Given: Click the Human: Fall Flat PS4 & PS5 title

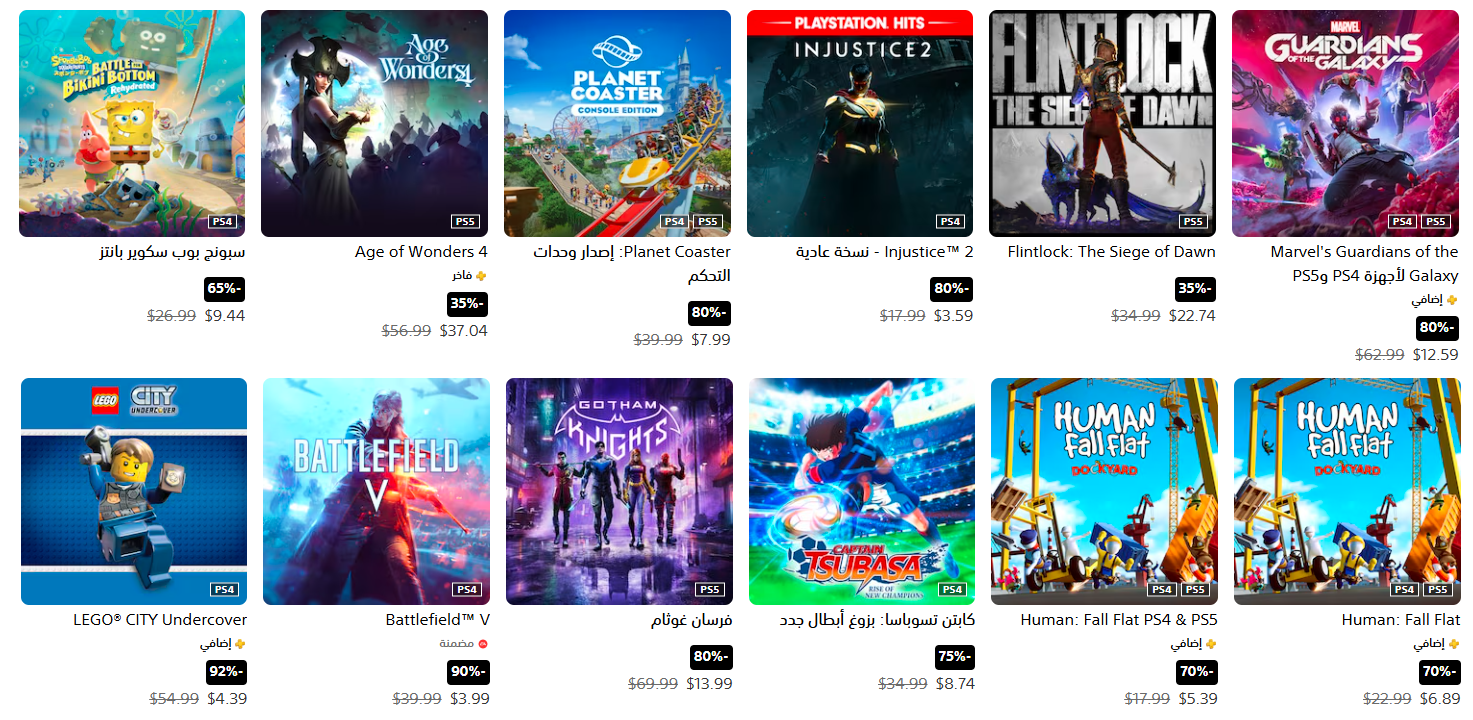Looking at the screenshot, I should point(1119,620).
